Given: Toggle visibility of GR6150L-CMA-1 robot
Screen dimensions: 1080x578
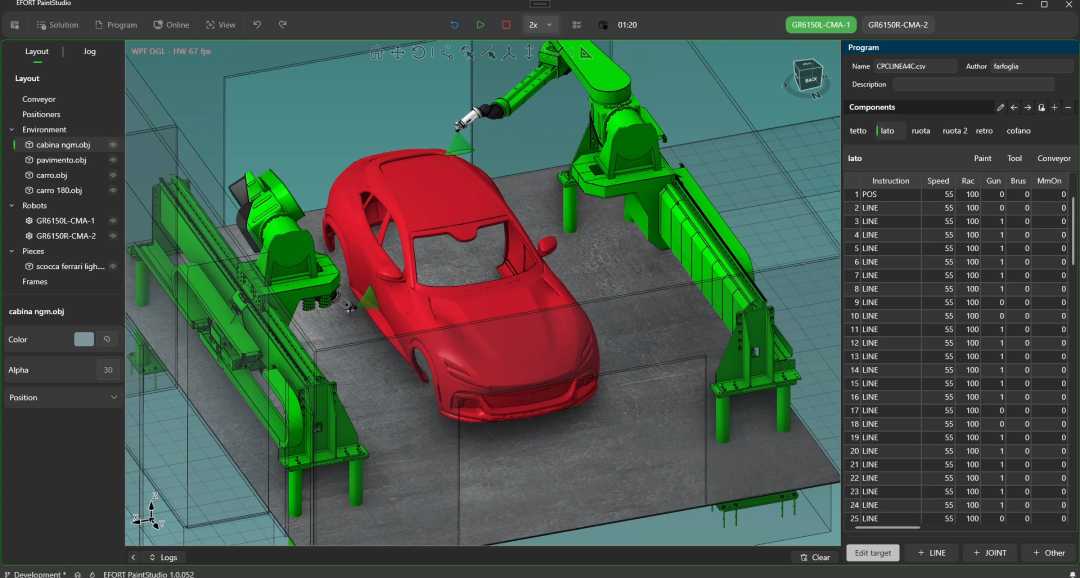Looking at the screenshot, I should pos(113,221).
